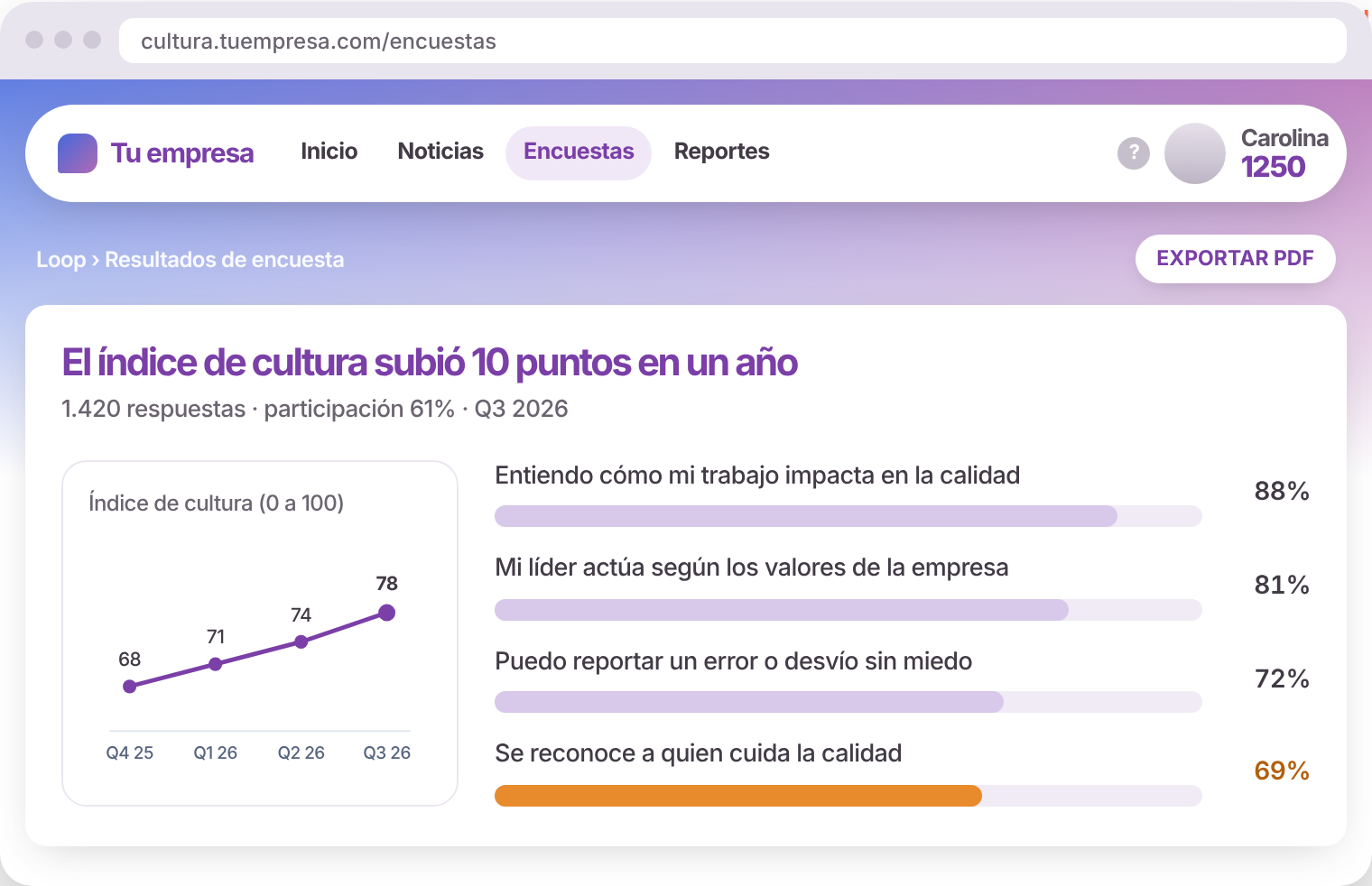Click 'Puedo reportar un error o desvío sin miedo'
This screenshot has width=1372, height=886.
pos(734,661)
